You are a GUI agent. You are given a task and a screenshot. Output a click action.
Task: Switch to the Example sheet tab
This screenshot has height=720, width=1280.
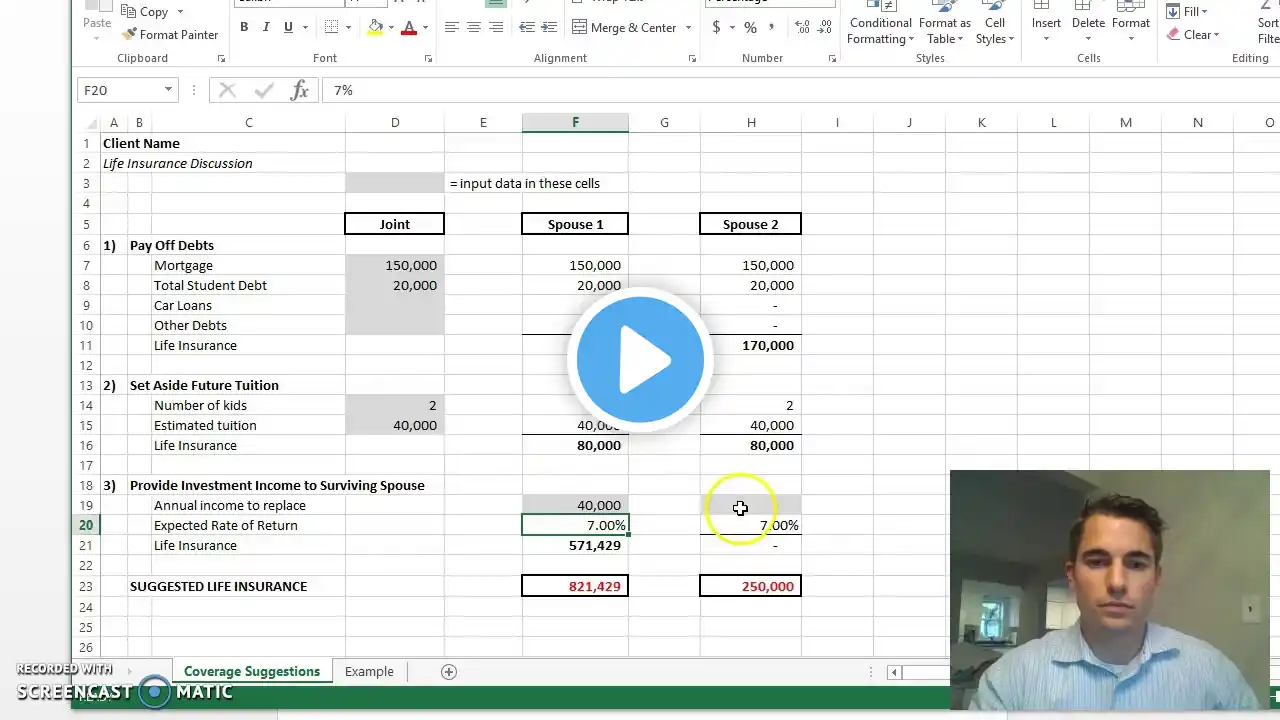[x=369, y=672]
